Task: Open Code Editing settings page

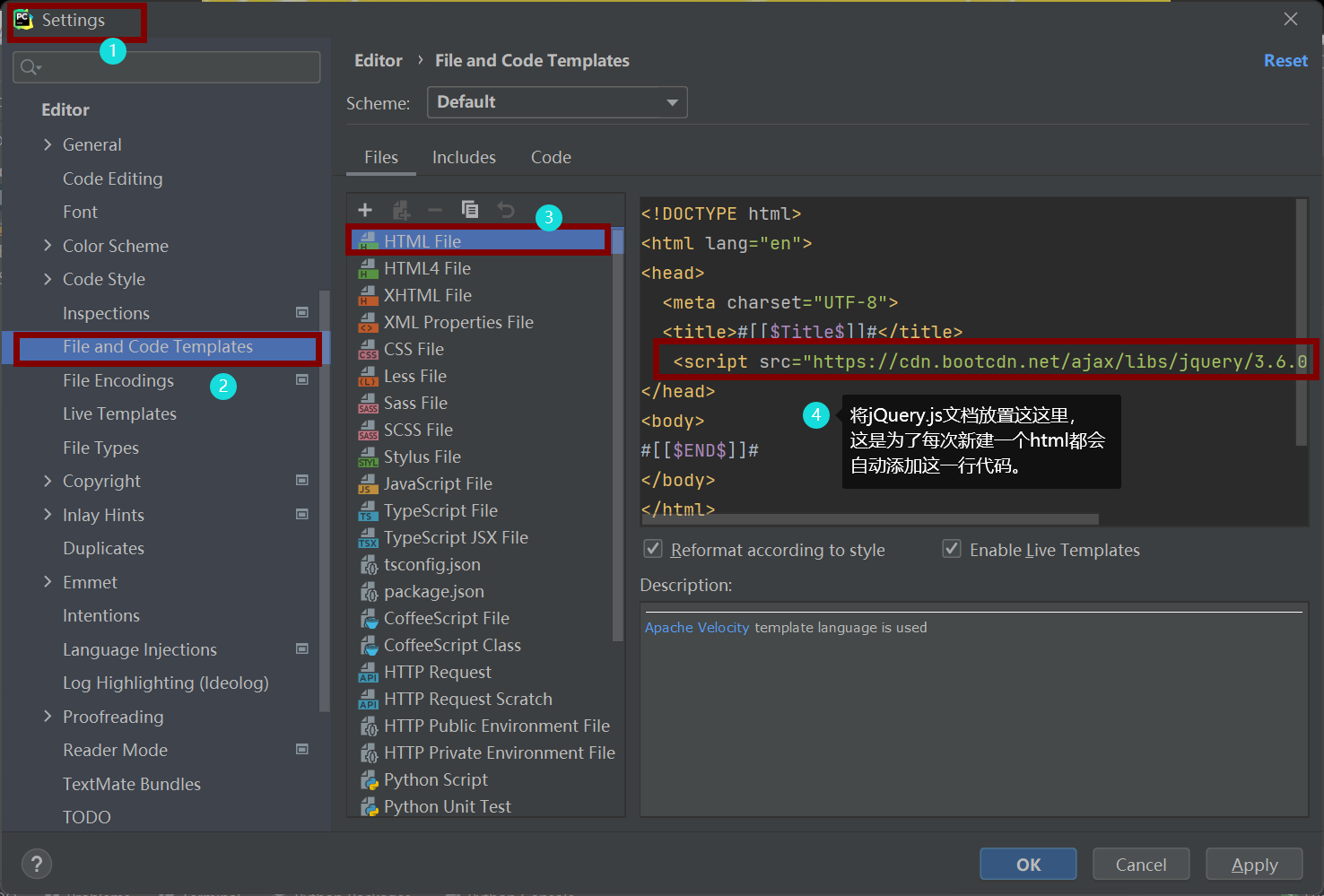Action: click(x=112, y=178)
